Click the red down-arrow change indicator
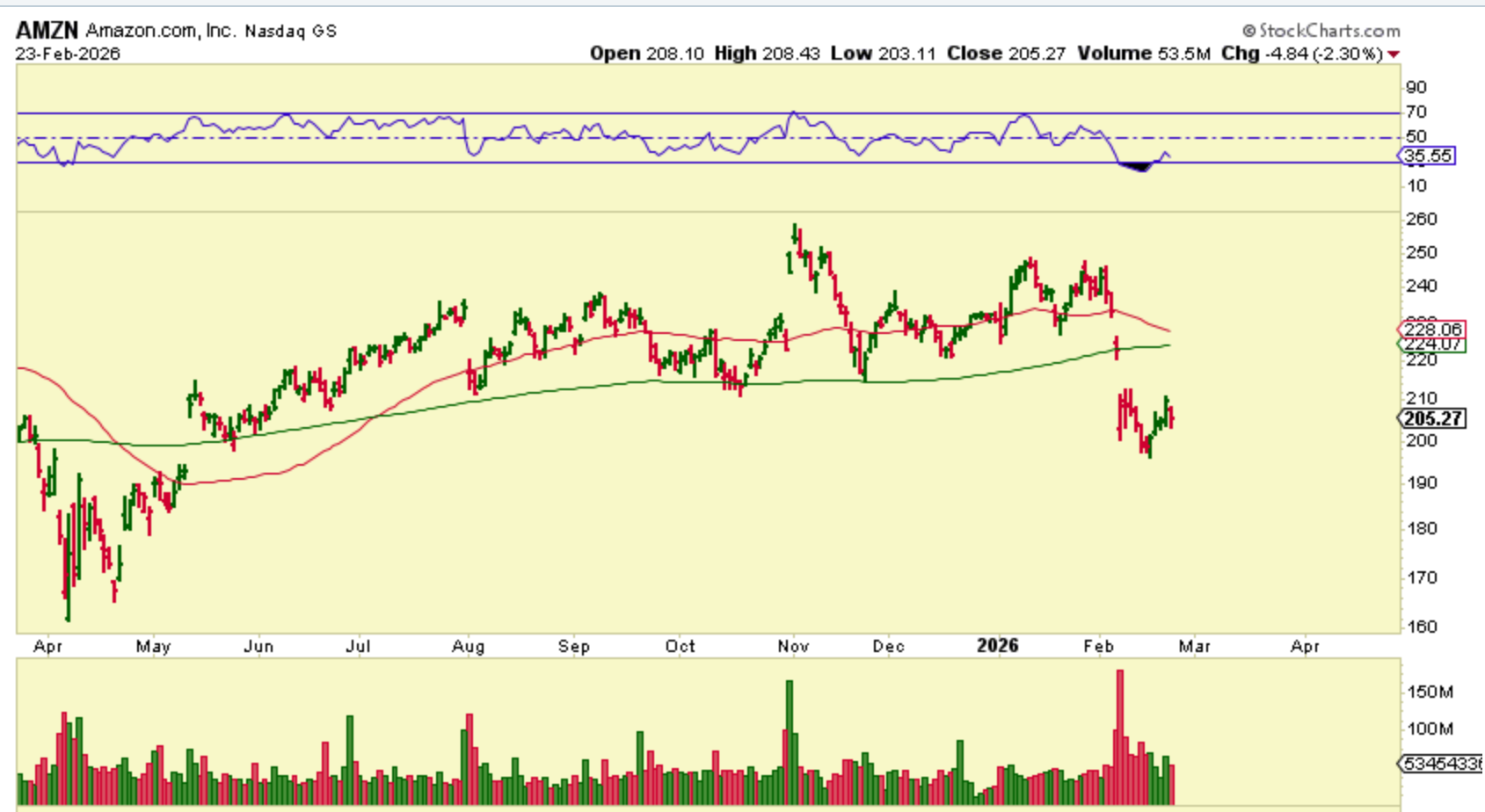This screenshot has height=812, width=1485. click(1393, 54)
